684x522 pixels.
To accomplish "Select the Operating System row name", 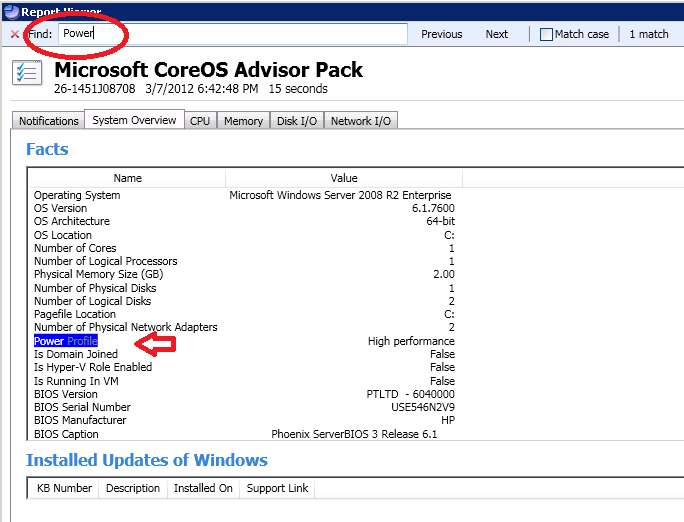I will coord(77,195).
